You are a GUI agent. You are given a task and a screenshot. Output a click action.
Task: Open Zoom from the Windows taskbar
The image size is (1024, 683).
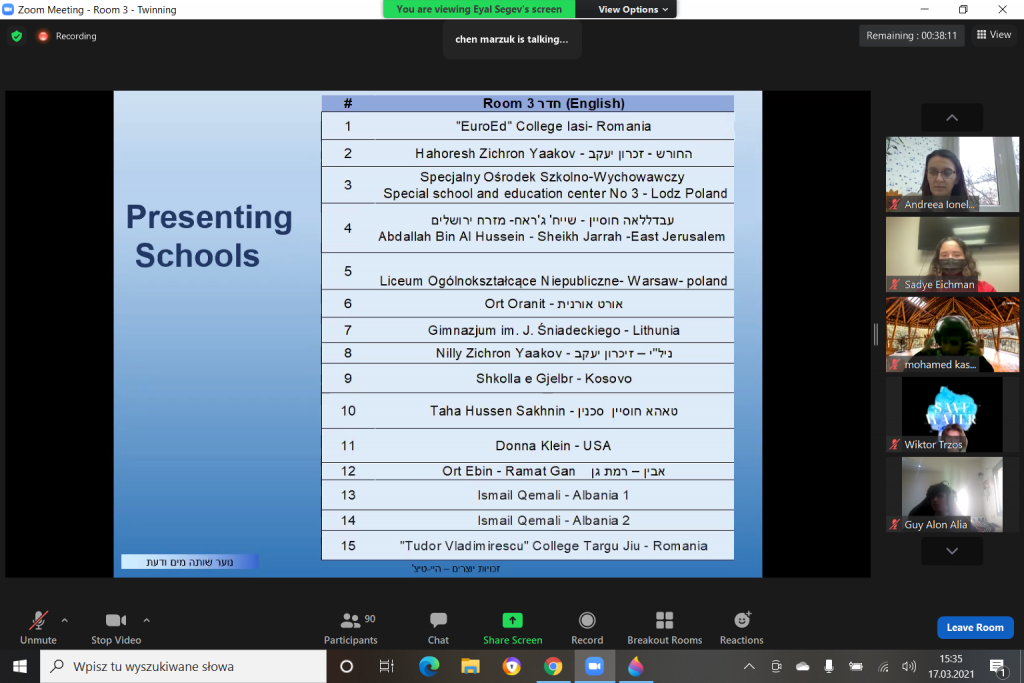coord(594,666)
